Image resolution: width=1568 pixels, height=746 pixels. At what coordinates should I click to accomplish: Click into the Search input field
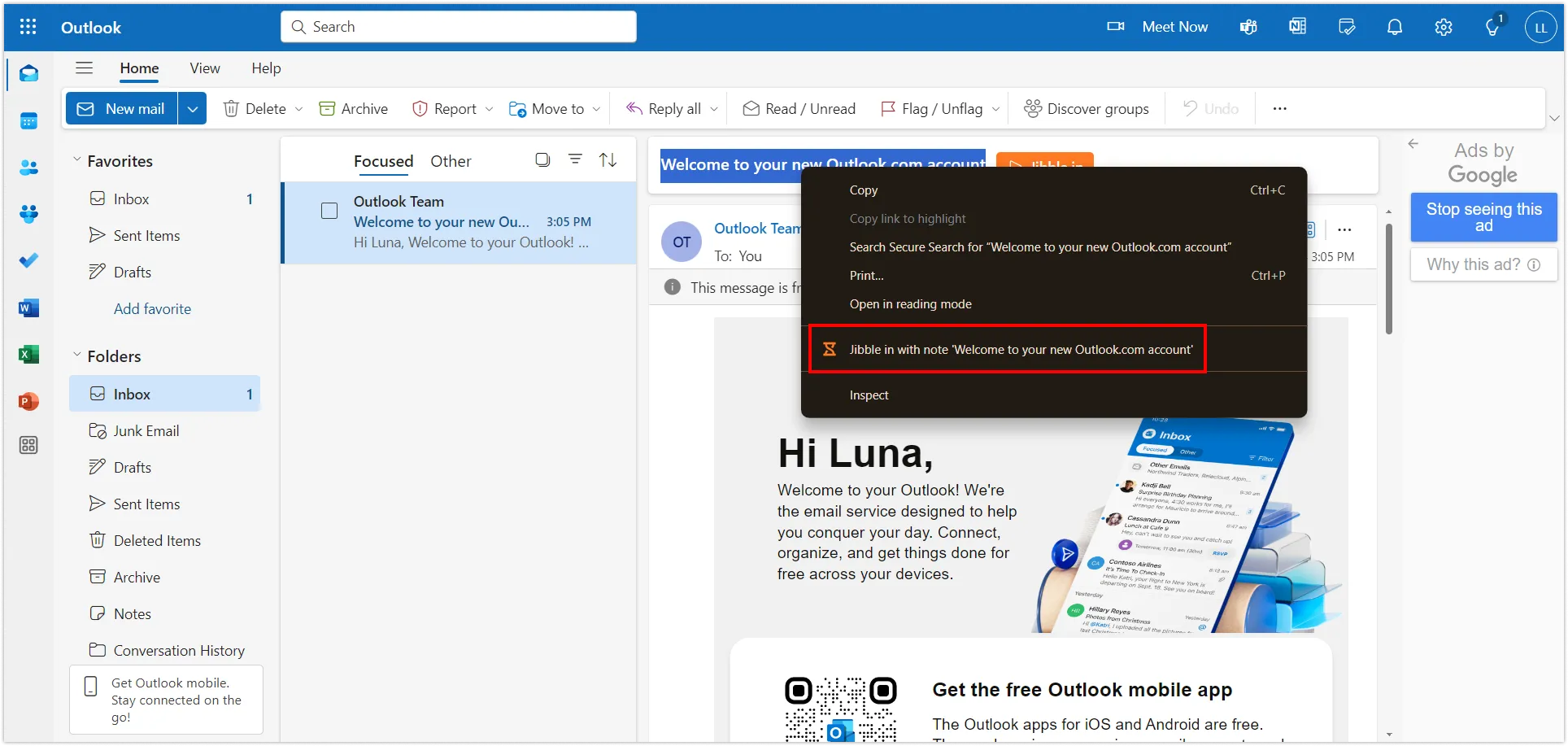(x=468, y=27)
